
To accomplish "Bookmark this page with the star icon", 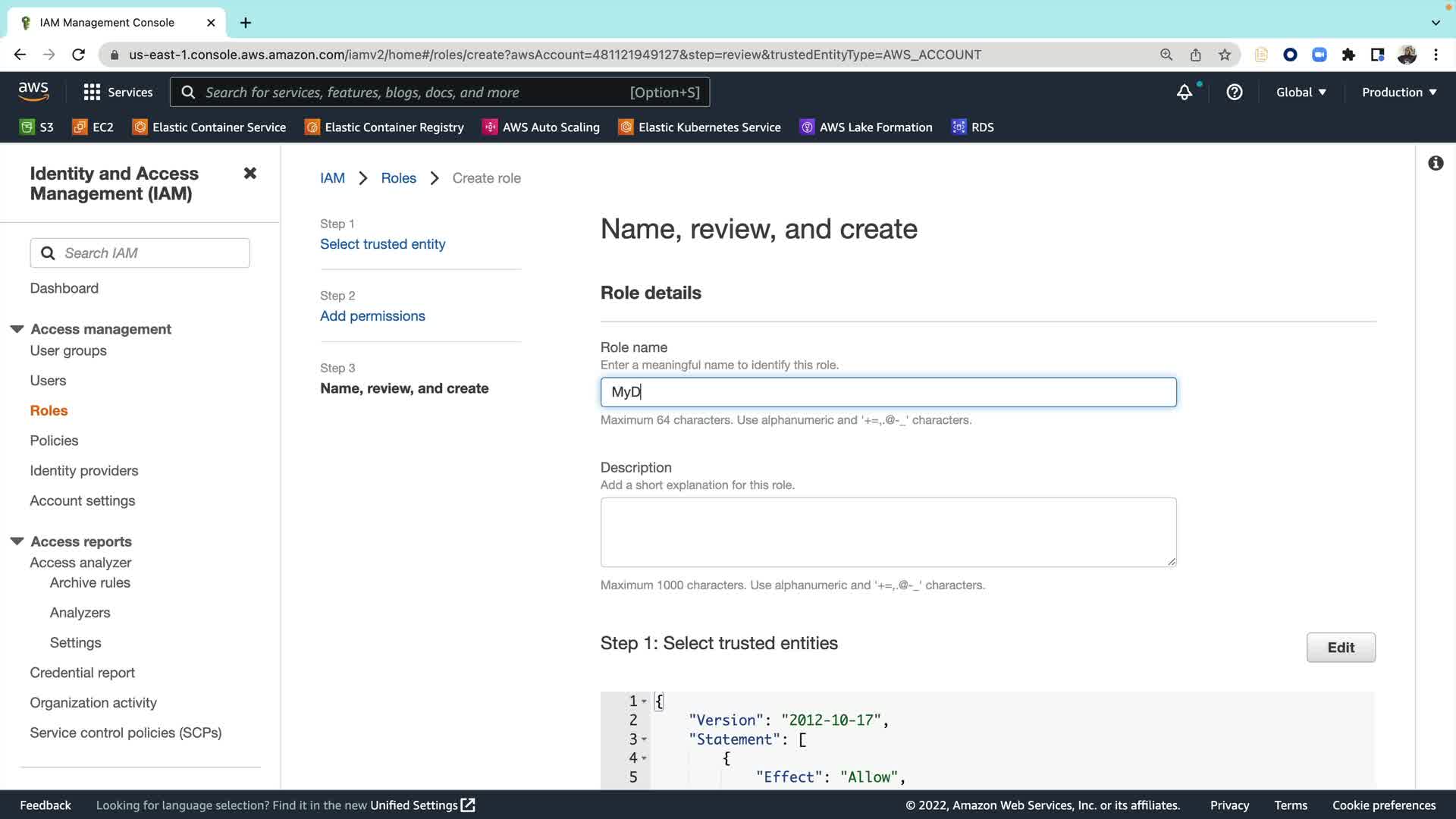I will tap(1224, 55).
